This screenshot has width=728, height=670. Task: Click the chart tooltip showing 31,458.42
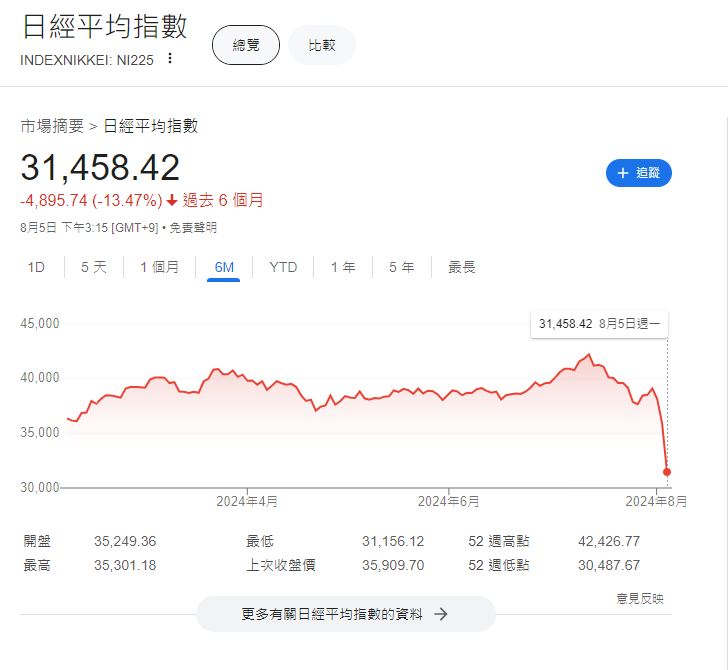point(599,324)
